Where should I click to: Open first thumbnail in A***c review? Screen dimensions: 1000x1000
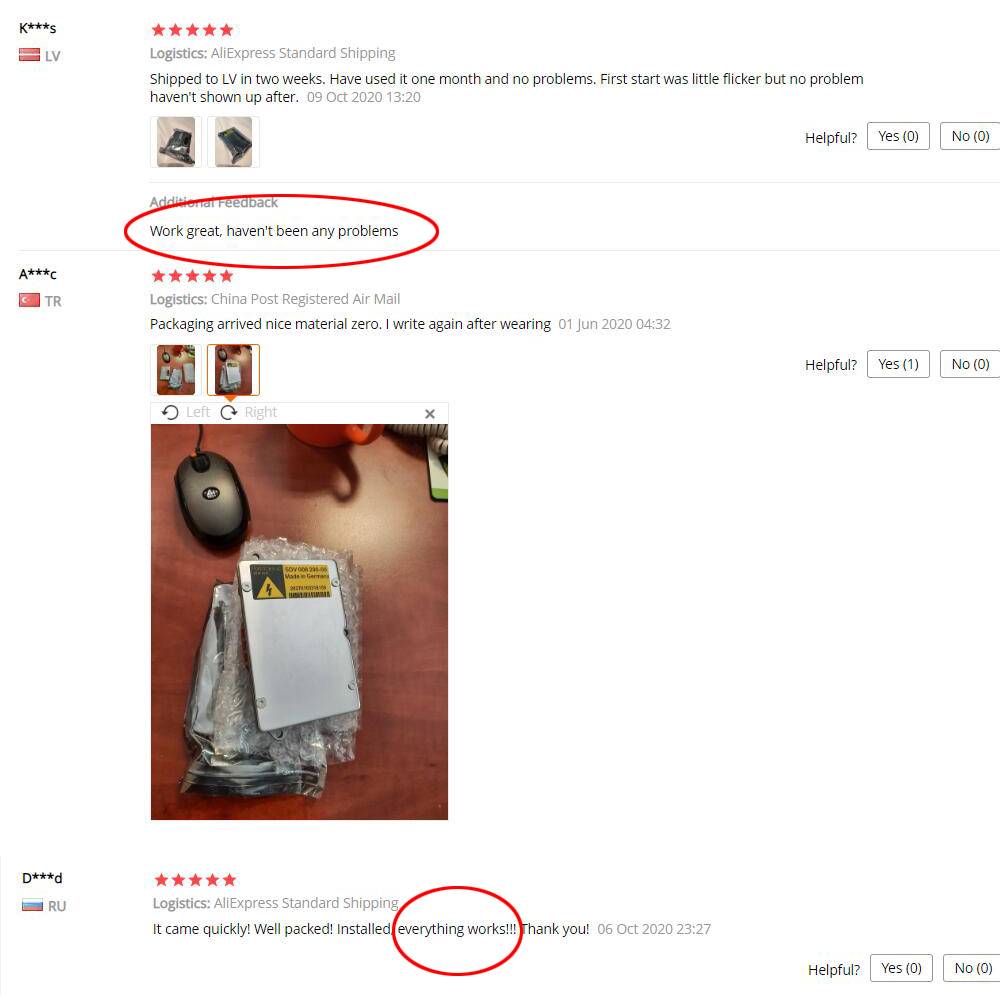click(175, 370)
